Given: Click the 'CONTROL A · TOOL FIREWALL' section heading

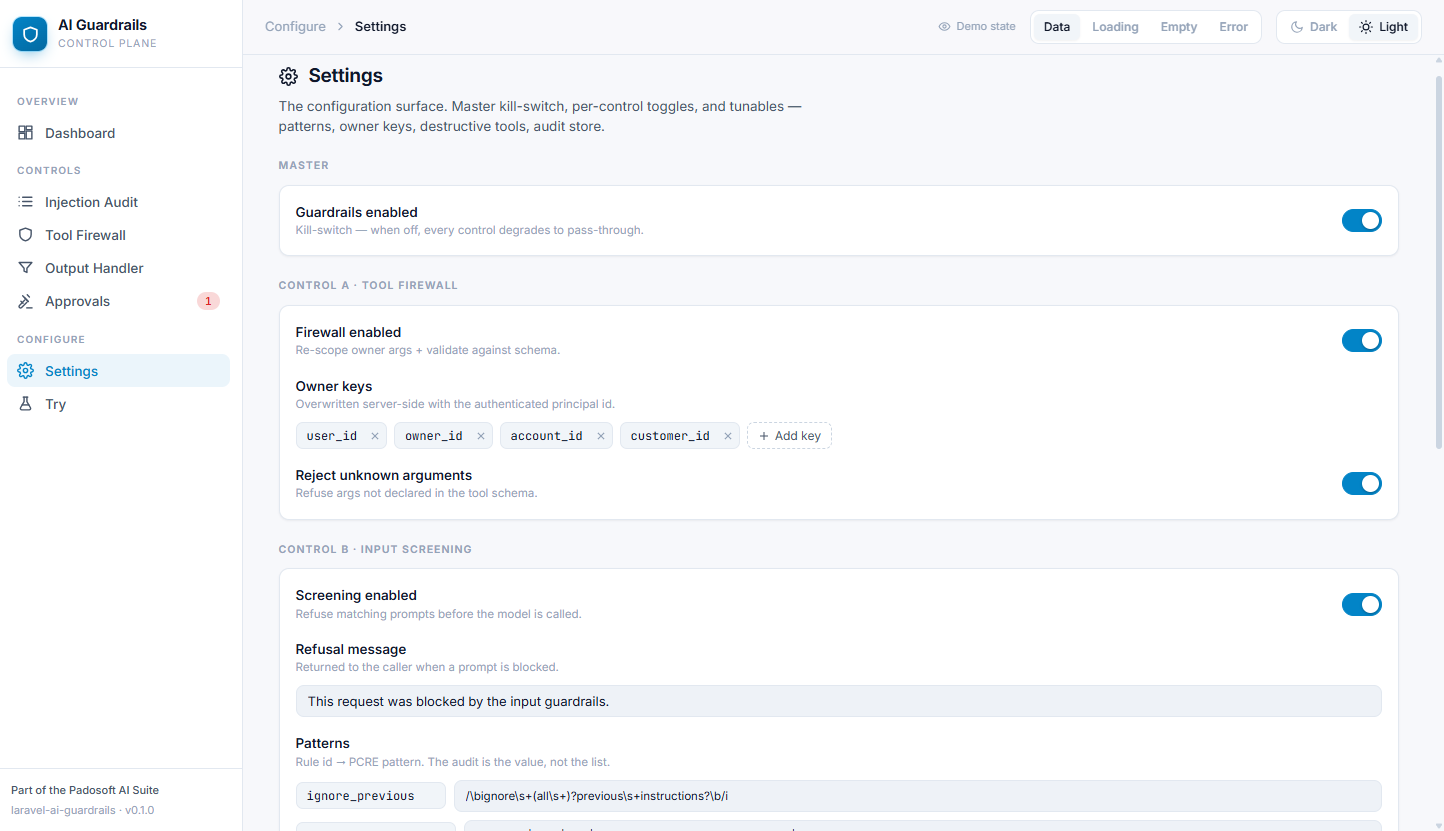Looking at the screenshot, I should 368,285.
